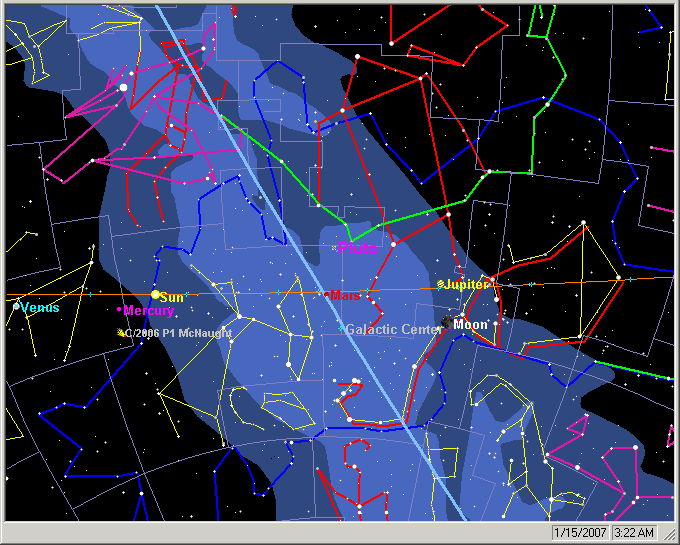
Task: Click the yellow 'Jupiter' text label
Action: coord(468,285)
